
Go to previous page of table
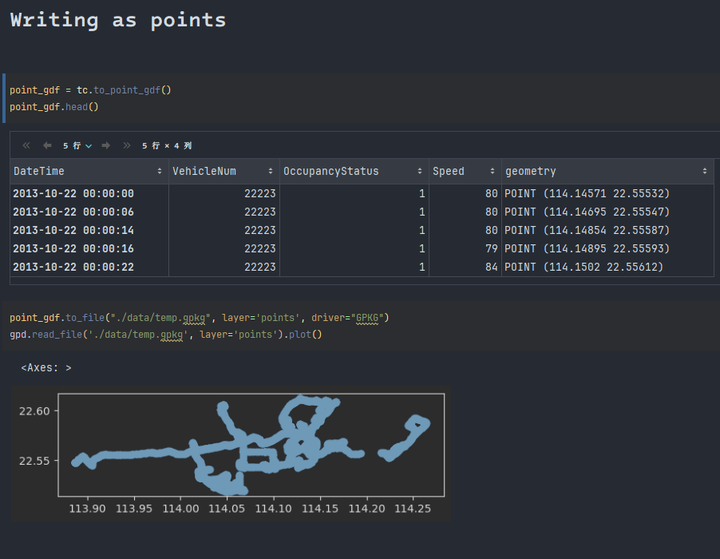click(47, 146)
